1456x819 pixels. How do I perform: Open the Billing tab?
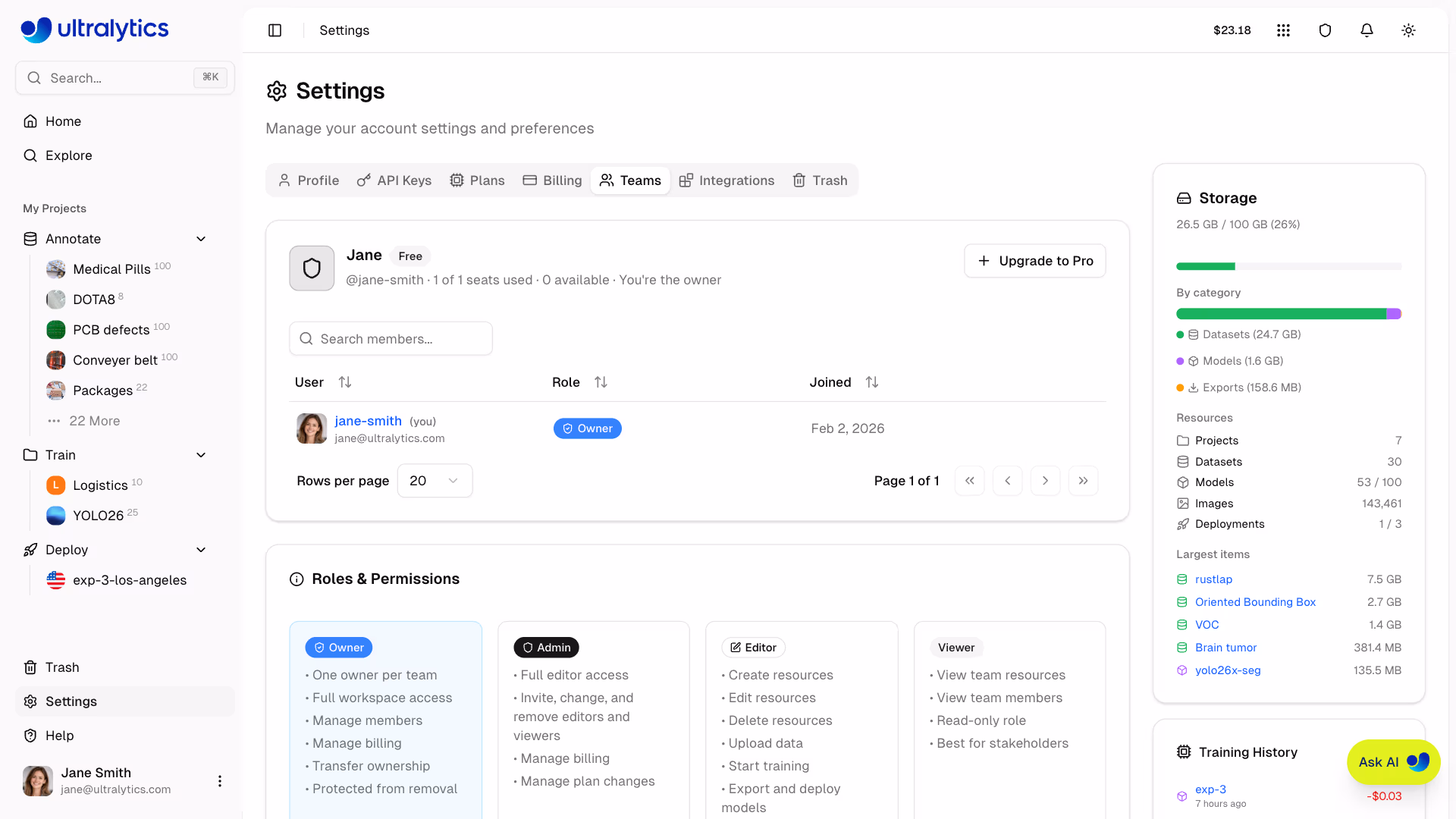click(552, 180)
